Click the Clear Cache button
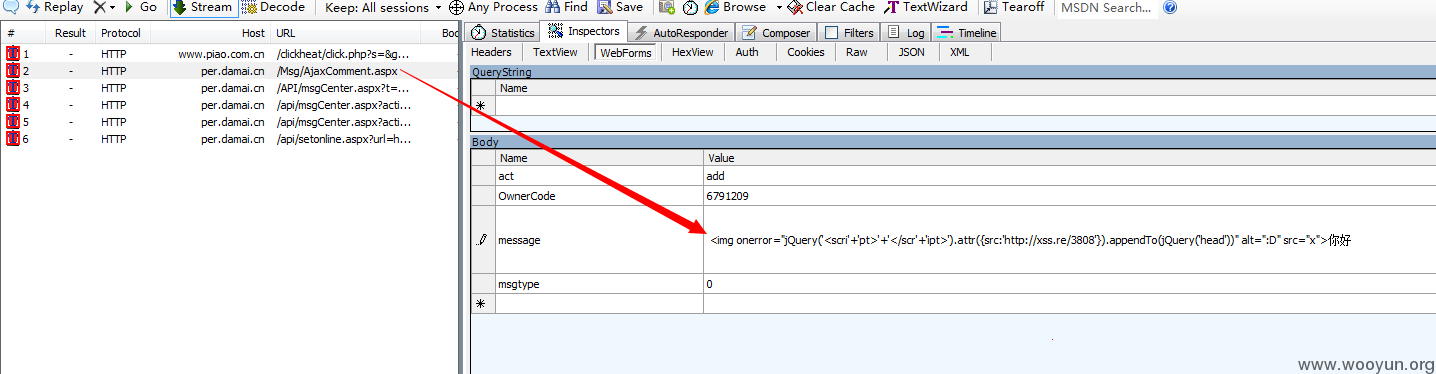The height and width of the screenshot is (374, 1436). tap(831, 7)
